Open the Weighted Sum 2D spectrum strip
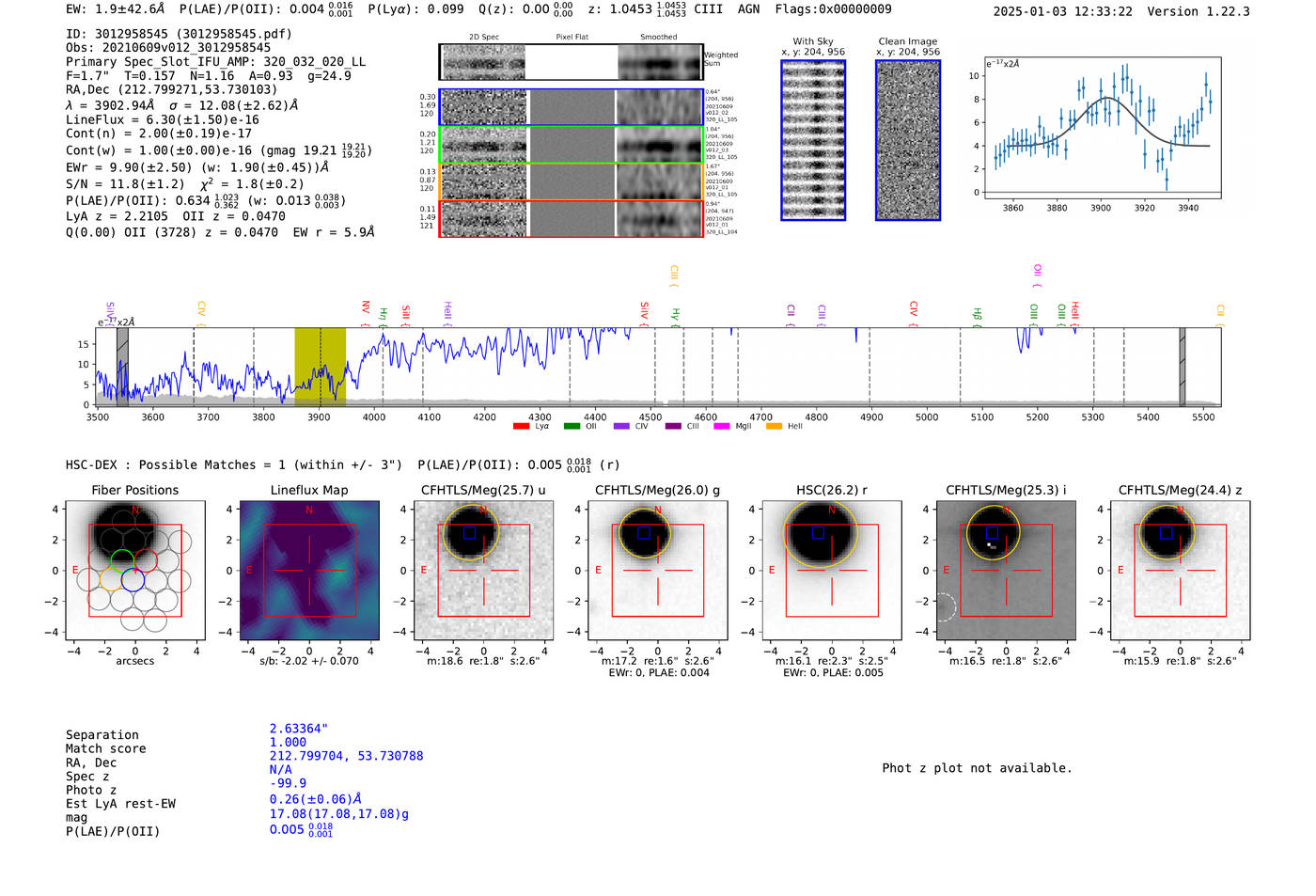The image size is (1316, 896). tap(571, 62)
